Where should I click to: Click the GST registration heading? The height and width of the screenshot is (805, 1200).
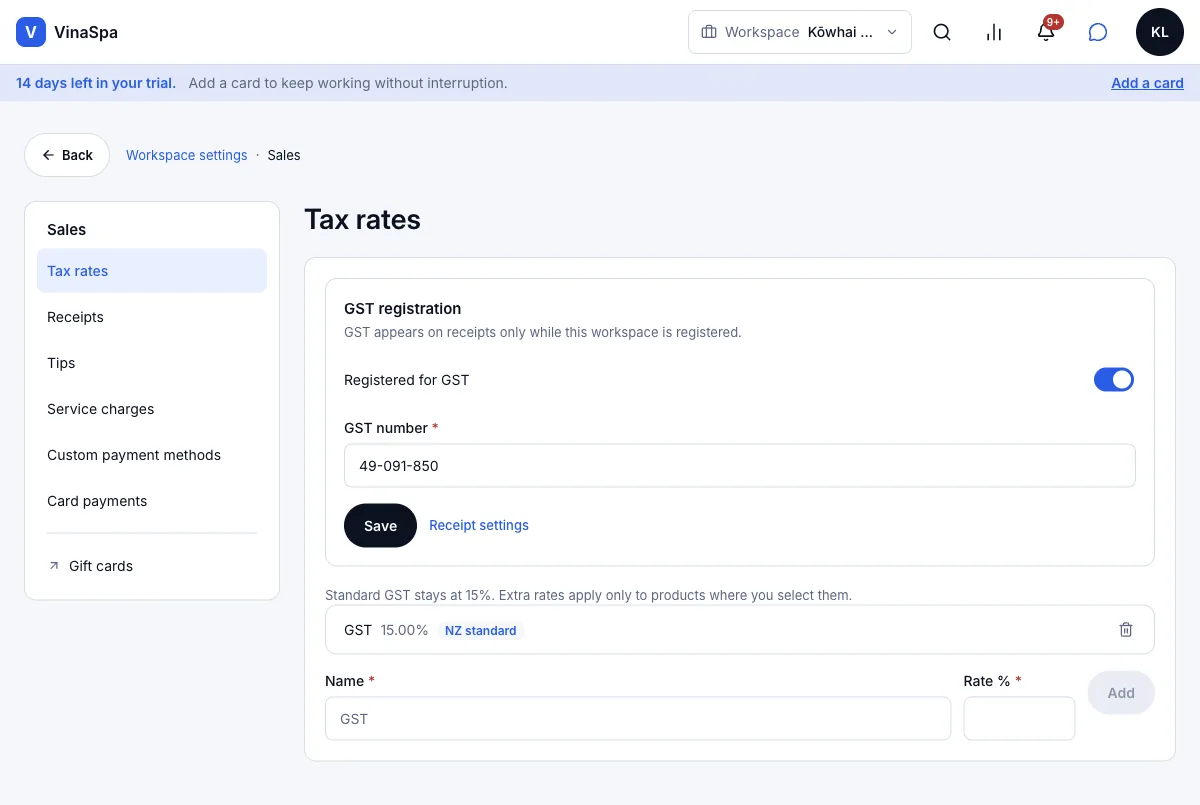click(x=402, y=309)
